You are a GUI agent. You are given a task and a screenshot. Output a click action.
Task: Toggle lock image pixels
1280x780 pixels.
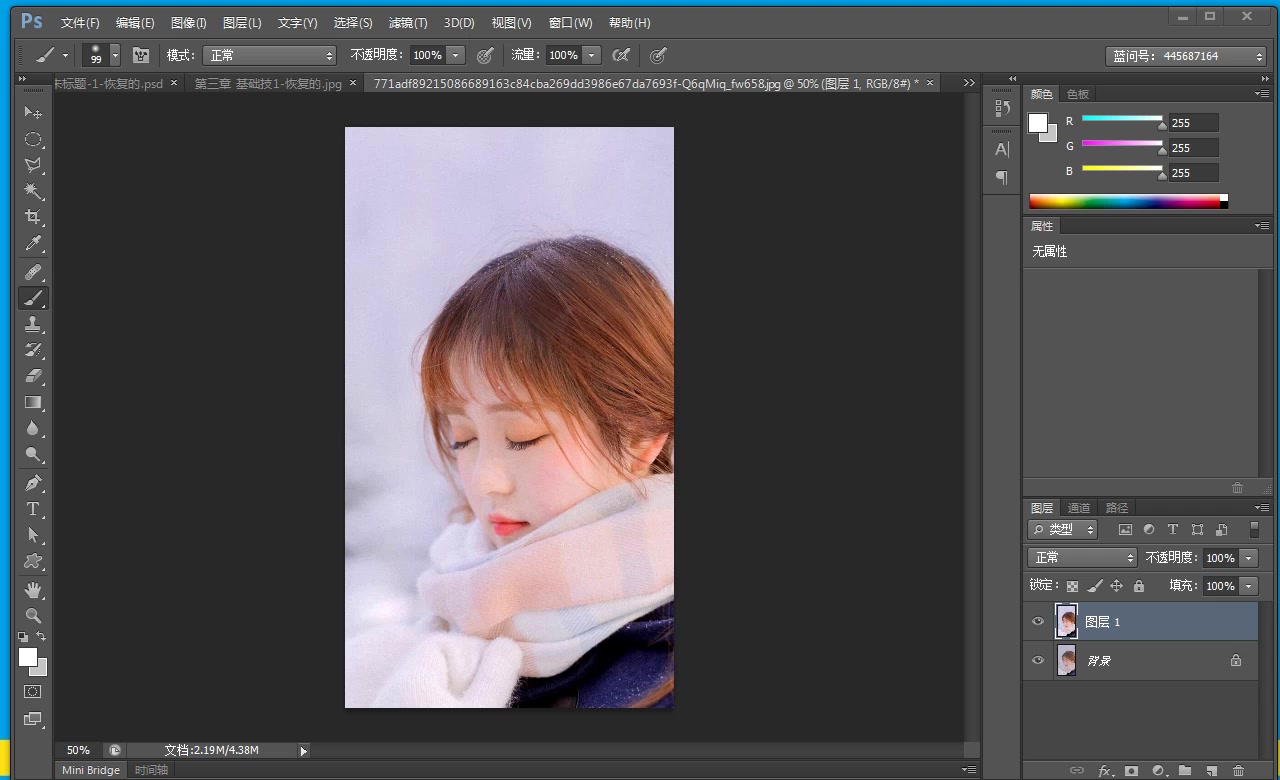click(x=1095, y=586)
